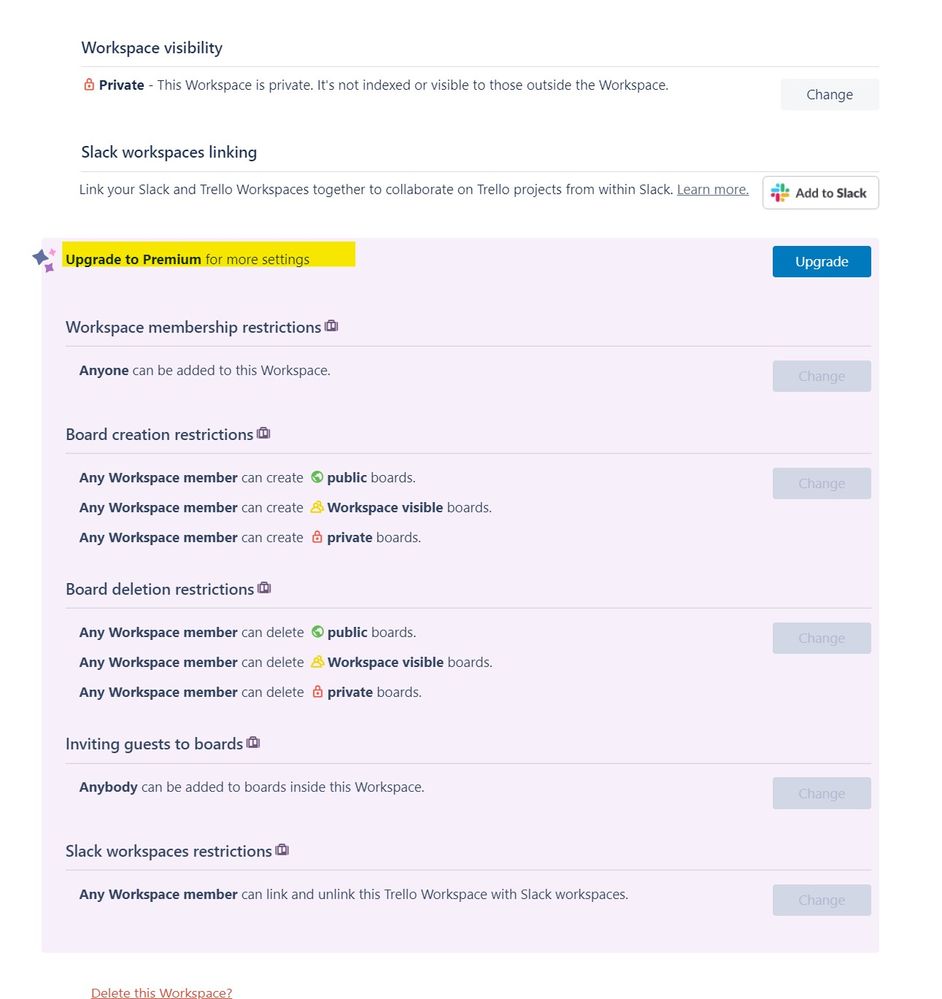
Task: Click briefcase icon next to Board deletion restrictions
Action: (x=264, y=588)
